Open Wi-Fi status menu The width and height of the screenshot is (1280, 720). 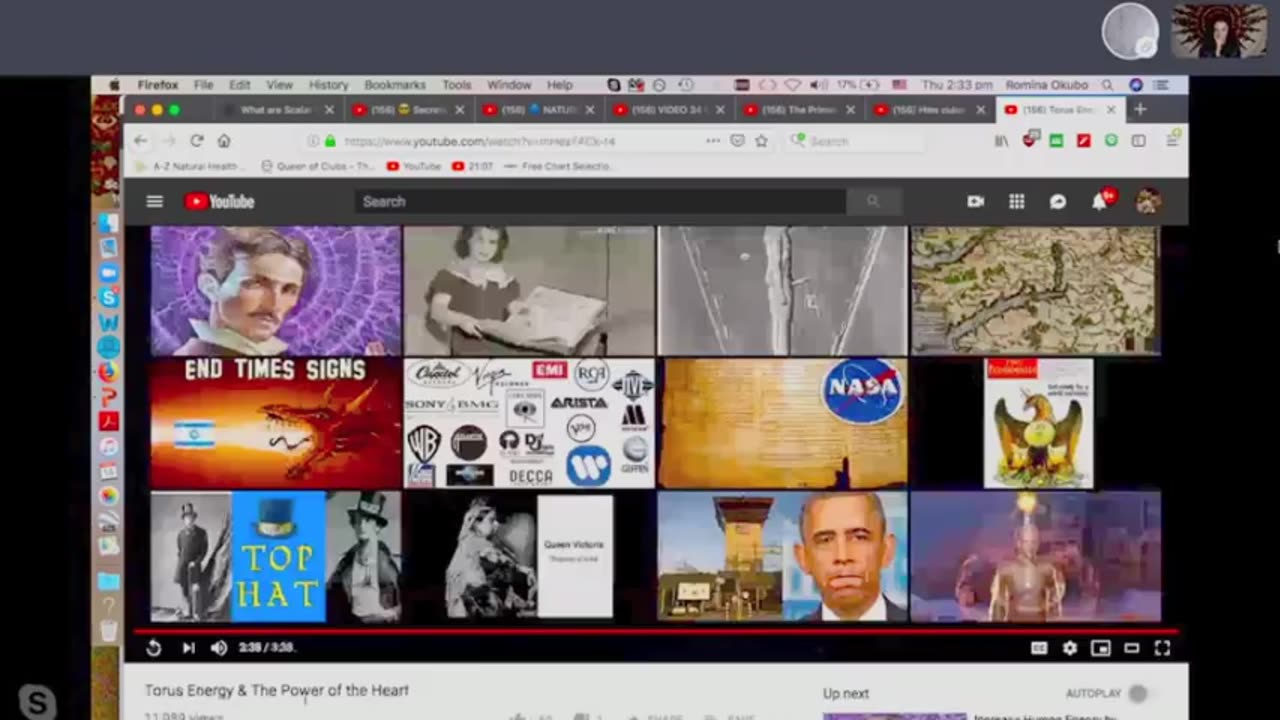click(x=792, y=85)
